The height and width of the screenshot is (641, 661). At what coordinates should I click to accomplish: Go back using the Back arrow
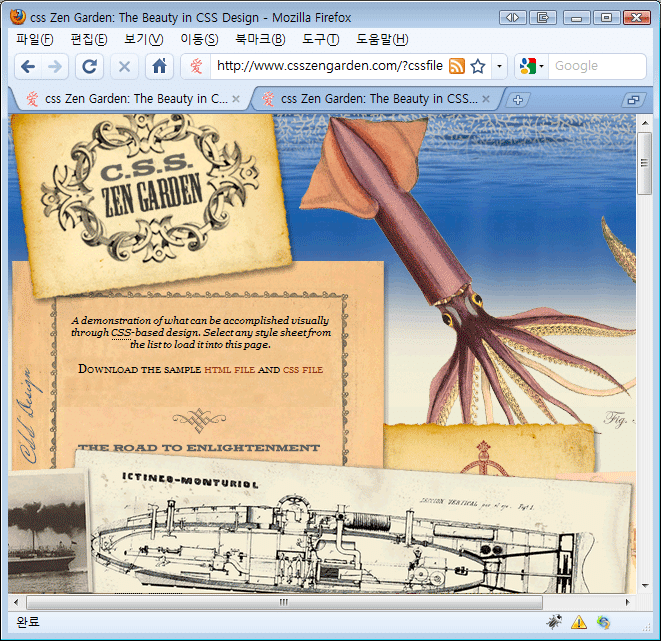click(28, 67)
